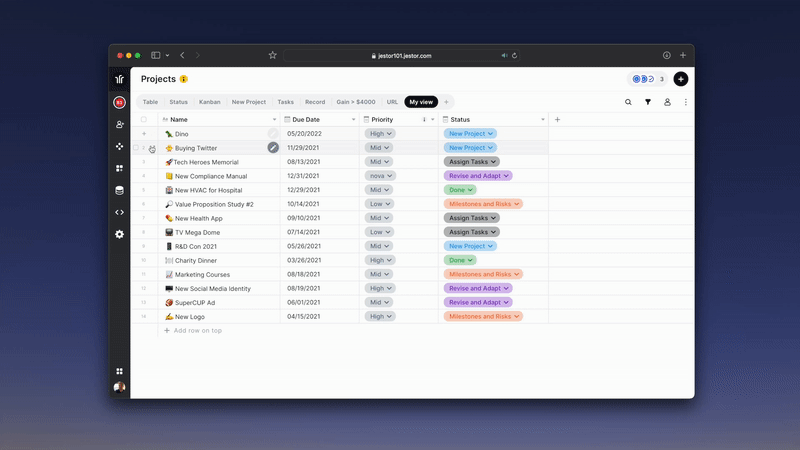The image size is (800, 450).
Task: Open the database icon in sidebar
Action: [x=119, y=190]
